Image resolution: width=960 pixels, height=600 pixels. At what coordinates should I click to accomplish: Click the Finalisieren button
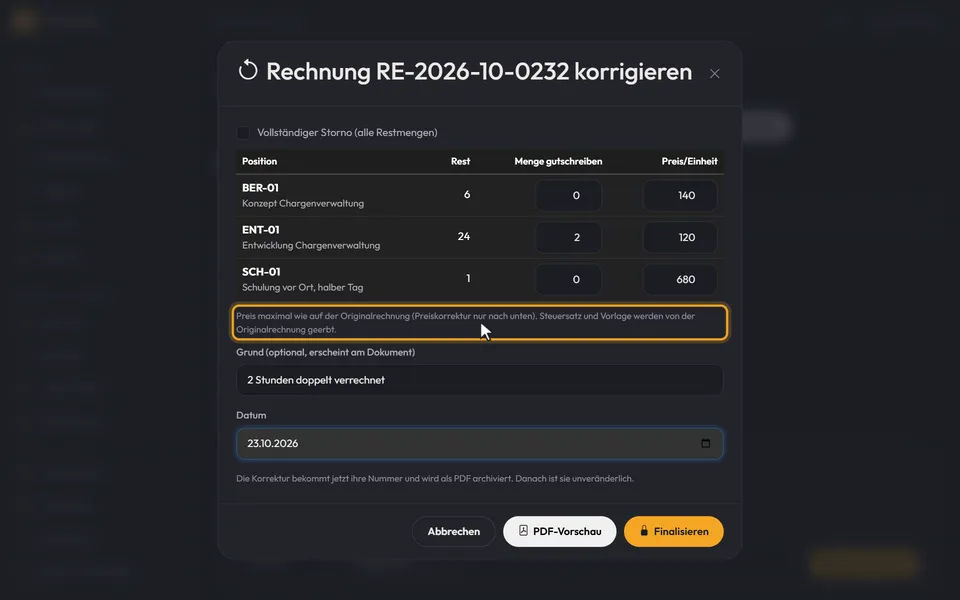[673, 531]
